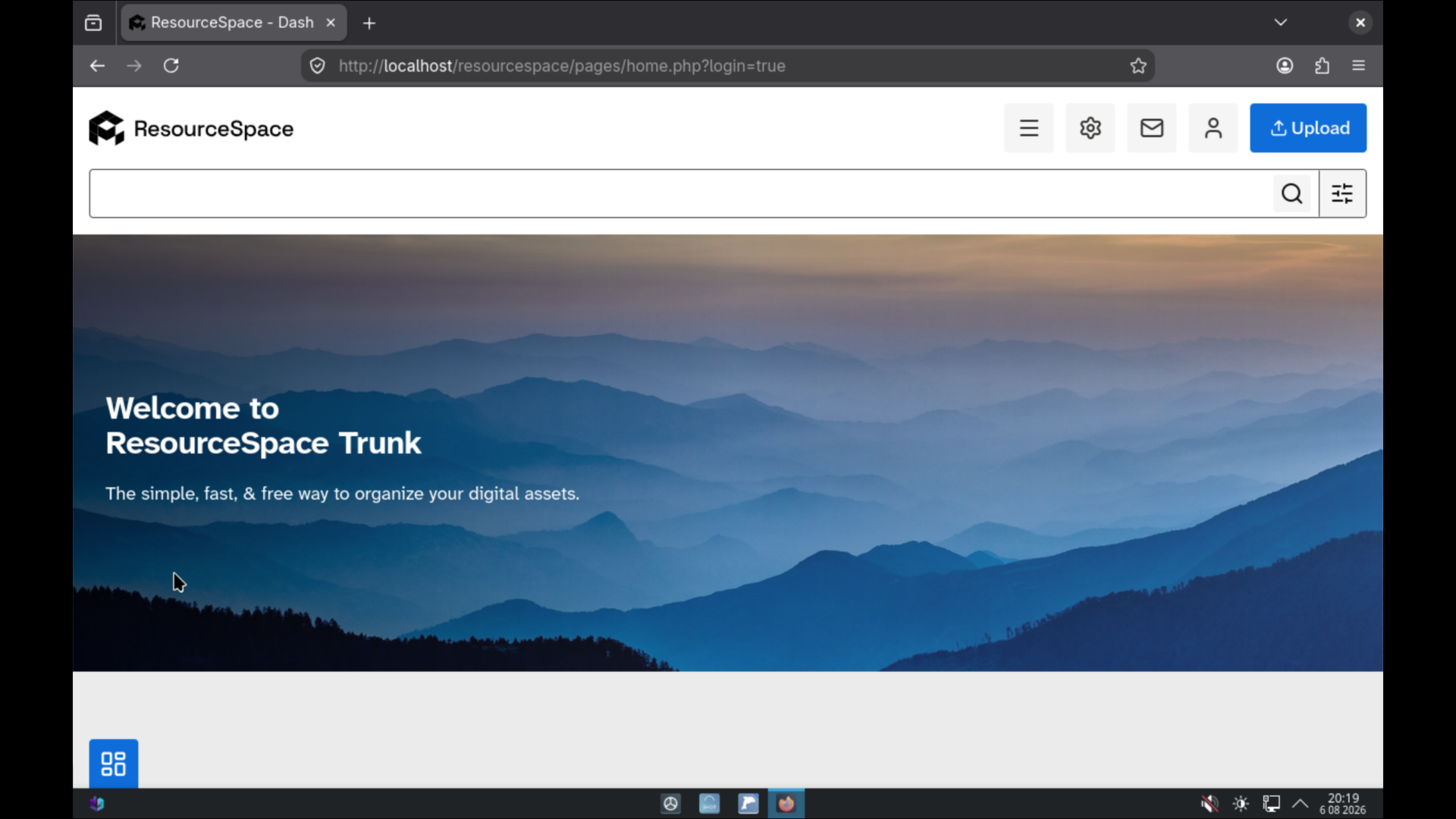Focus the main search input field

pos(680,193)
